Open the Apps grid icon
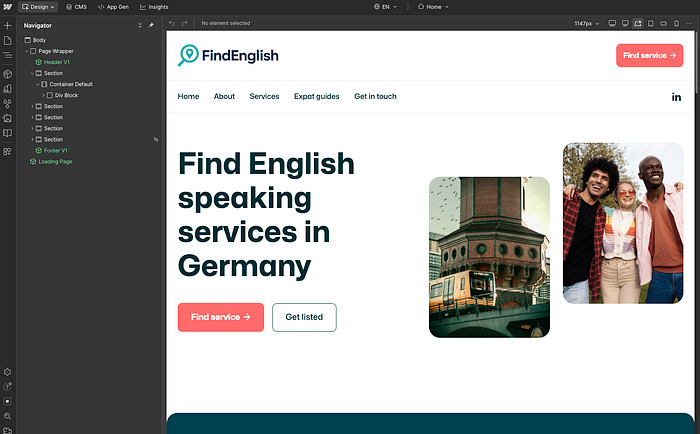The width and height of the screenshot is (700, 434). click(x=7, y=152)
